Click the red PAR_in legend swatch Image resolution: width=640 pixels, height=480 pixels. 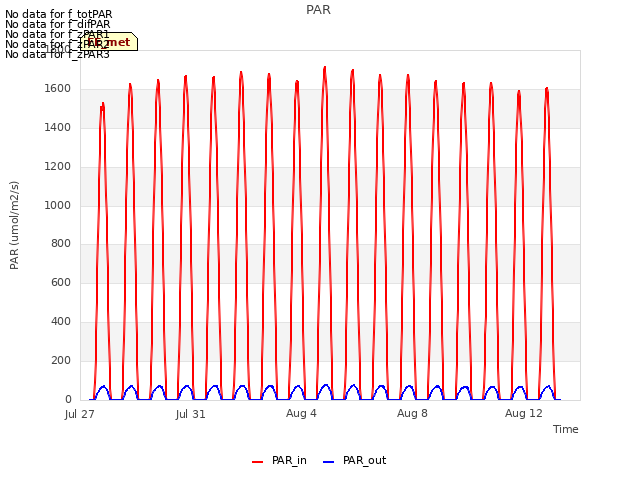click(258, 462)
